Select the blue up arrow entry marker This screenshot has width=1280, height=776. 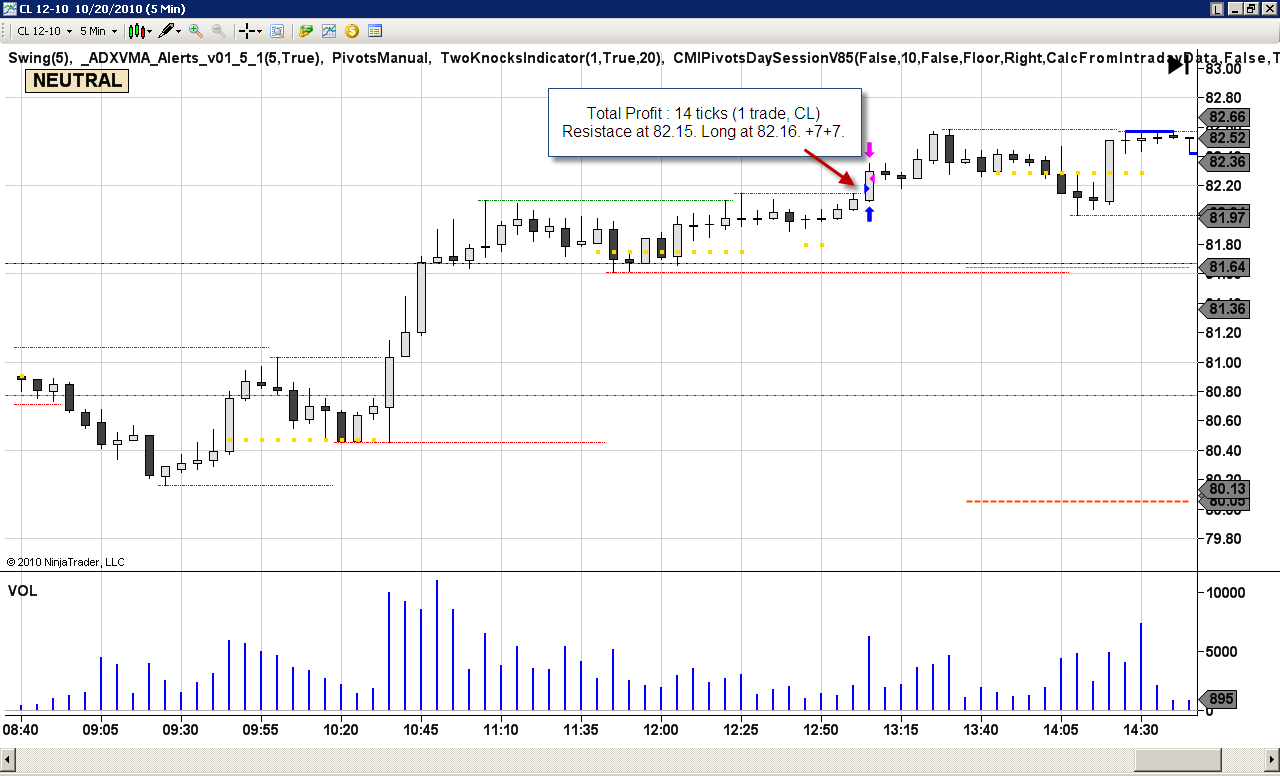pyautogui.click(x=870, y=213)
